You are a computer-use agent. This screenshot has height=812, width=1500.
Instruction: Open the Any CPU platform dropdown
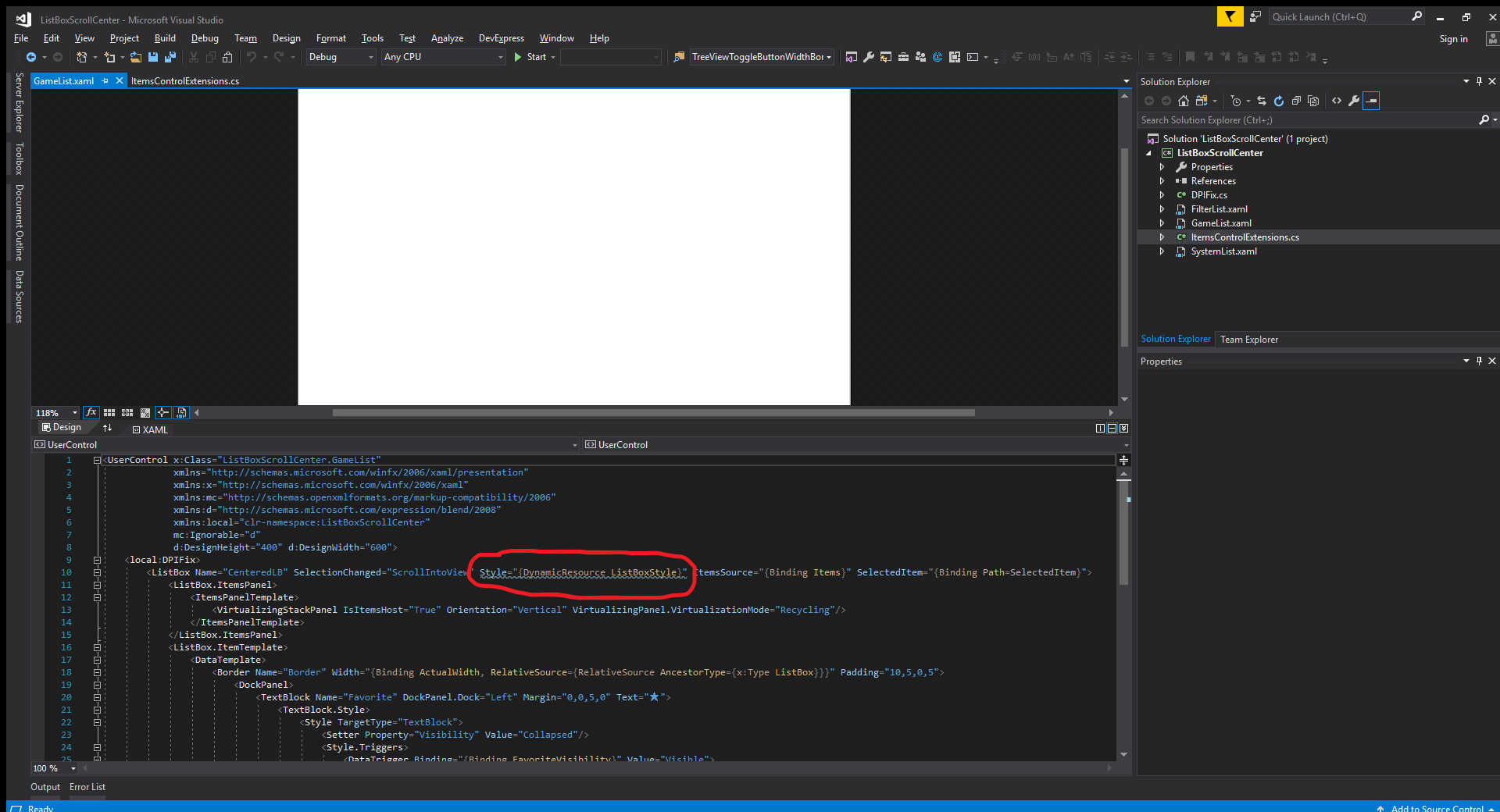click(444, 57)
